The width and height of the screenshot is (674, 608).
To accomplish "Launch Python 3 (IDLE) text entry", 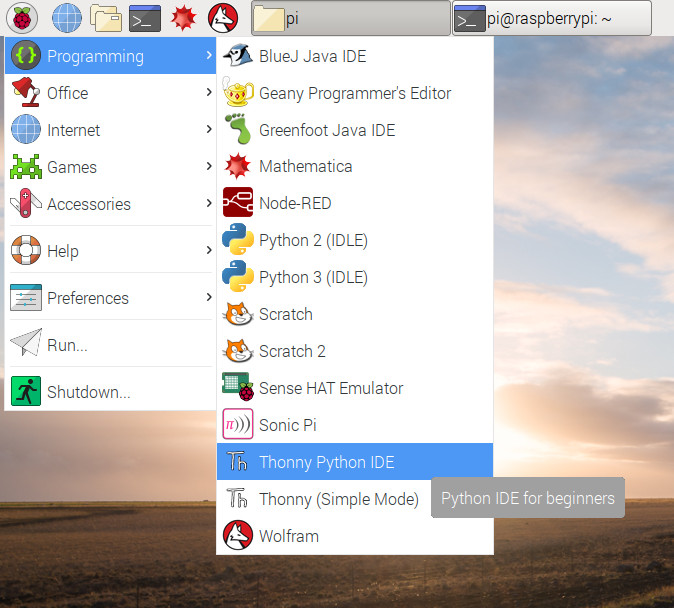I will [313, 278].
